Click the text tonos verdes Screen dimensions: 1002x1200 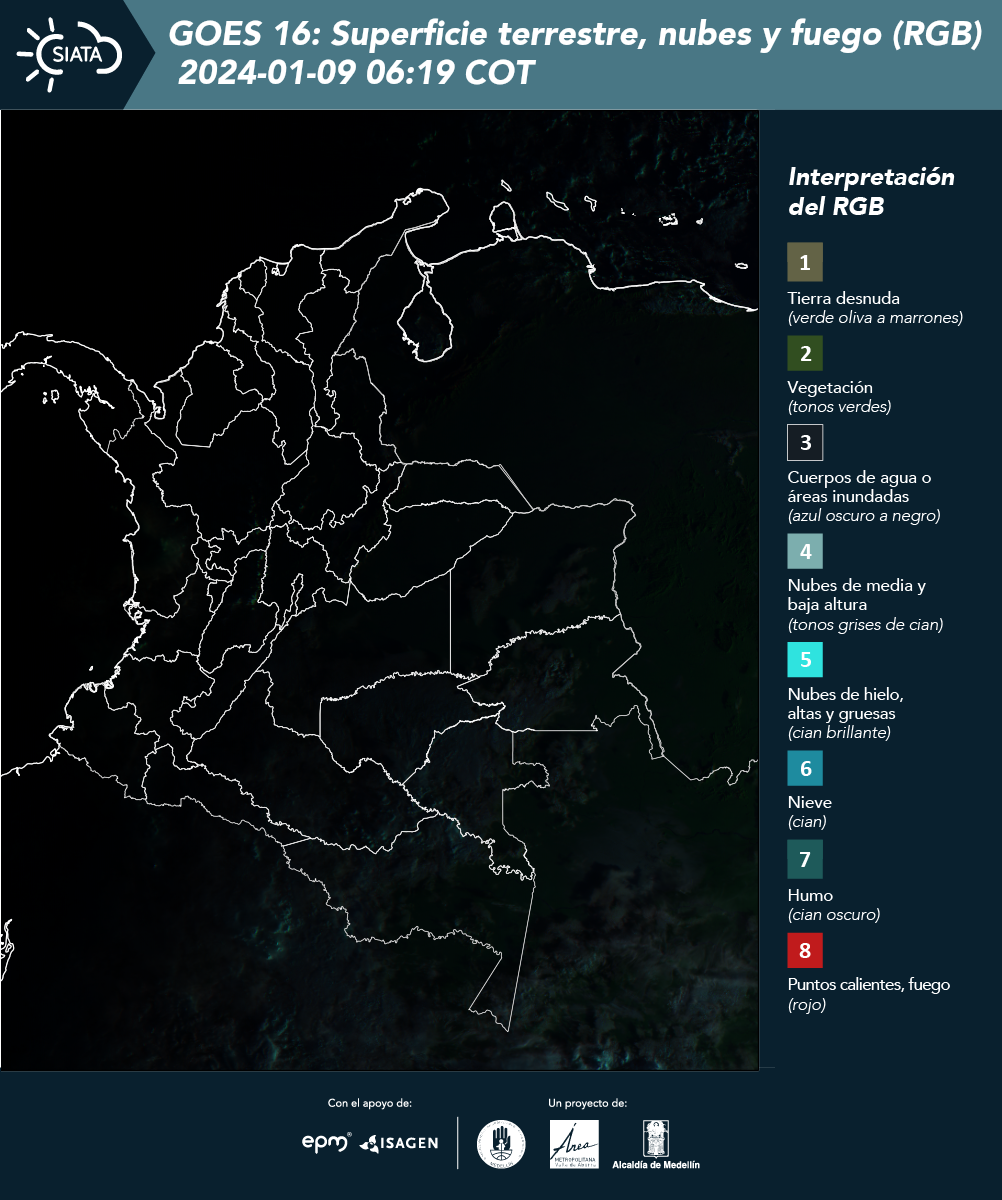click(839, 407)
